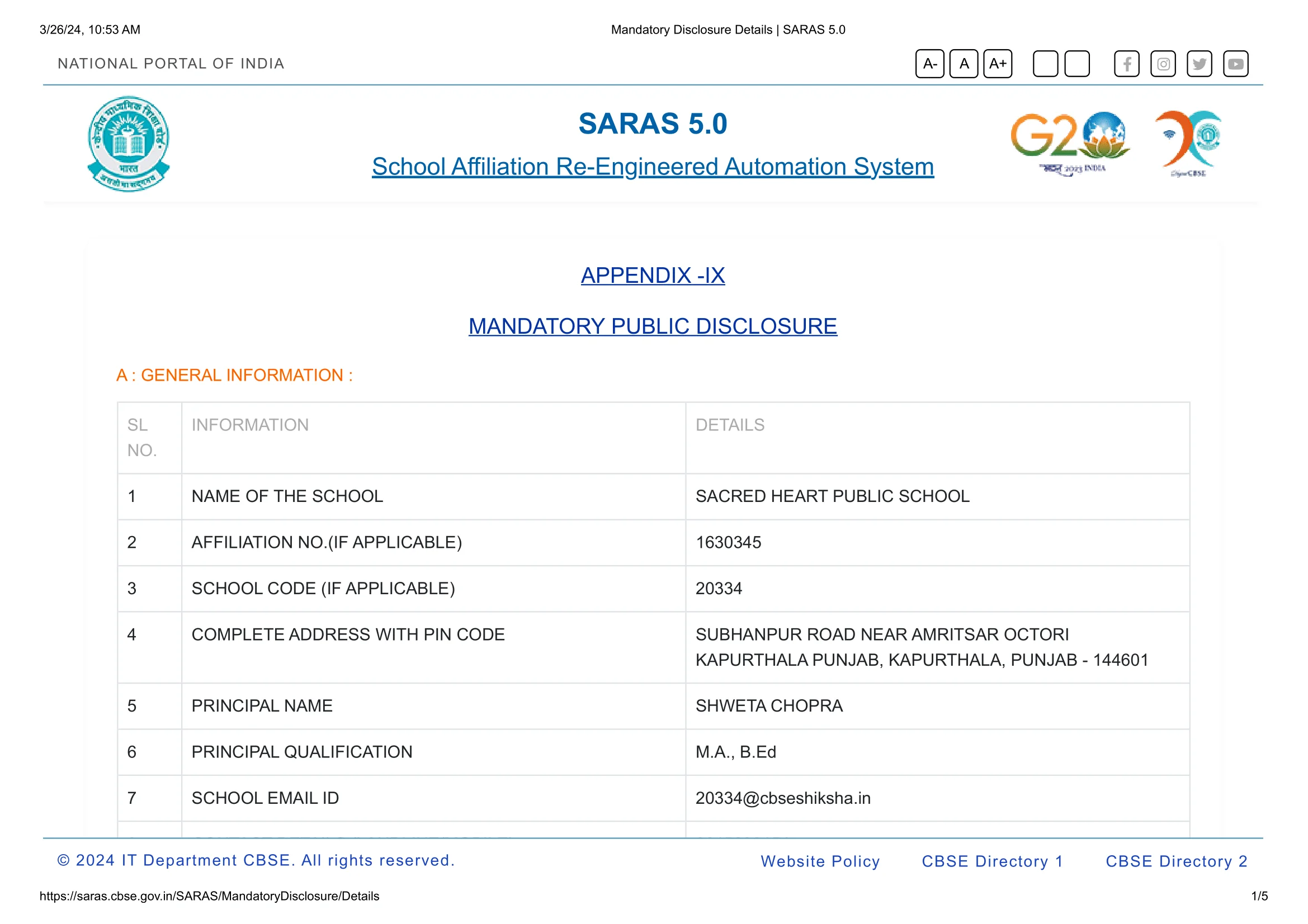Select school code value 20334

(x=938, y=589)
